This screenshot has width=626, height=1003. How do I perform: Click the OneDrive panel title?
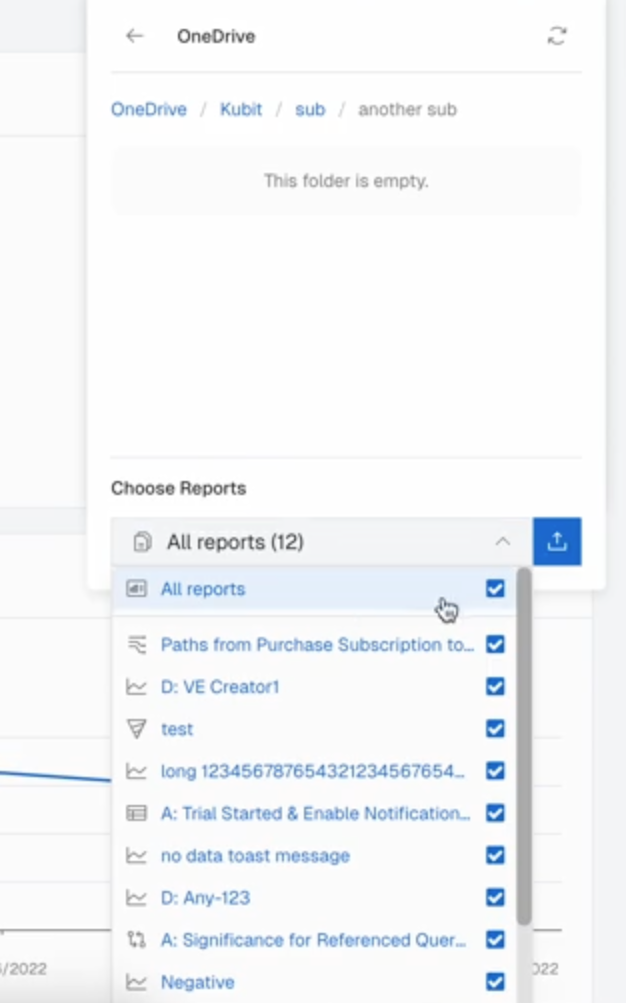[x=216, y=36]
